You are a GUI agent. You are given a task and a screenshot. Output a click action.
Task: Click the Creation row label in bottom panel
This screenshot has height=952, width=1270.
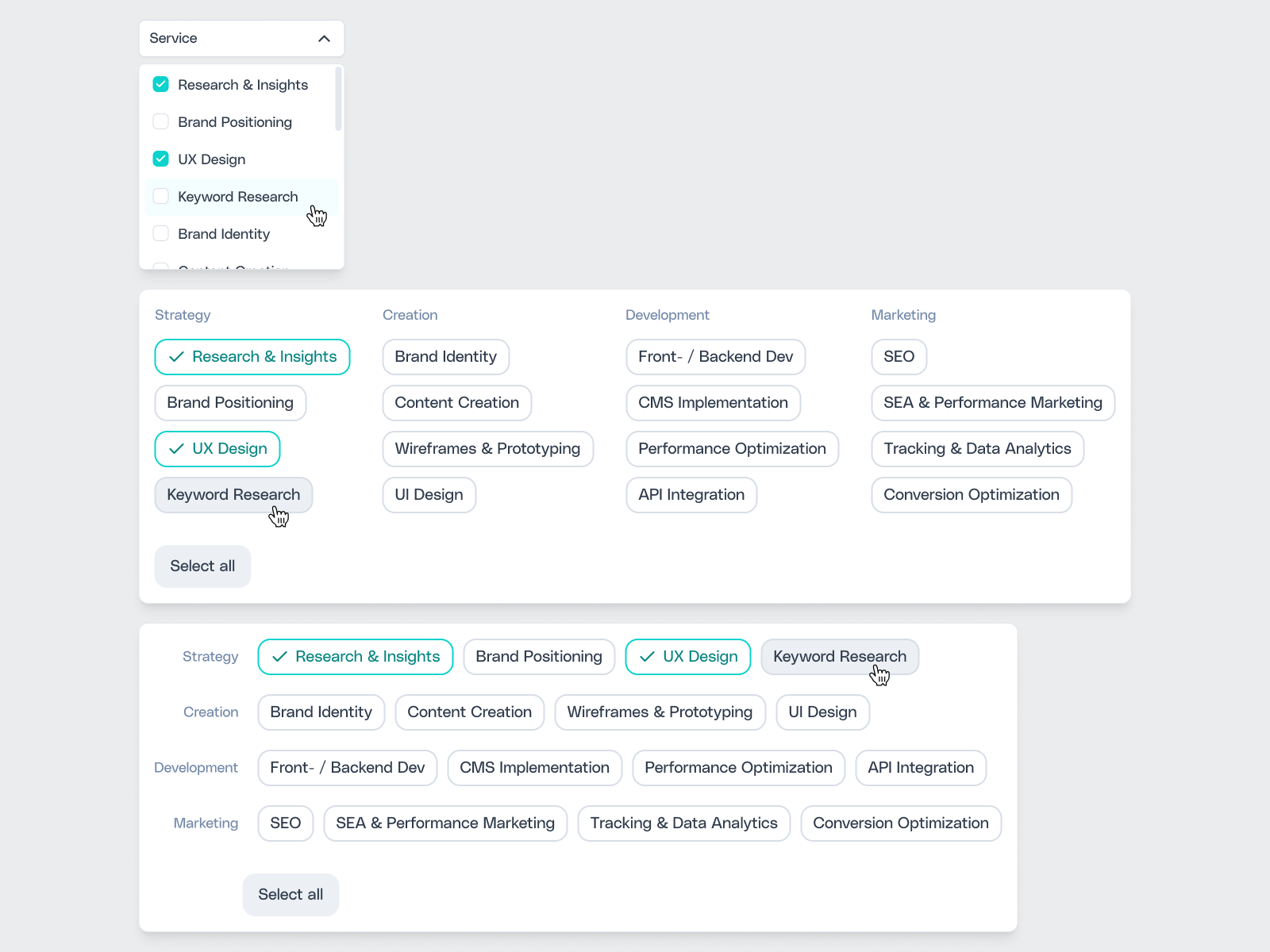(x=211, y=712)
